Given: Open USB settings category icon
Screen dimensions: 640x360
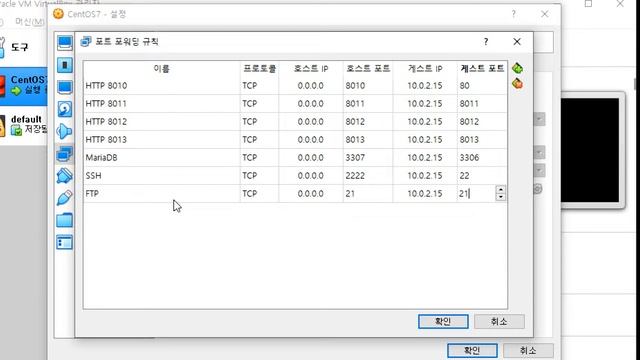Looking at the screenshot, I should point(64,198).
